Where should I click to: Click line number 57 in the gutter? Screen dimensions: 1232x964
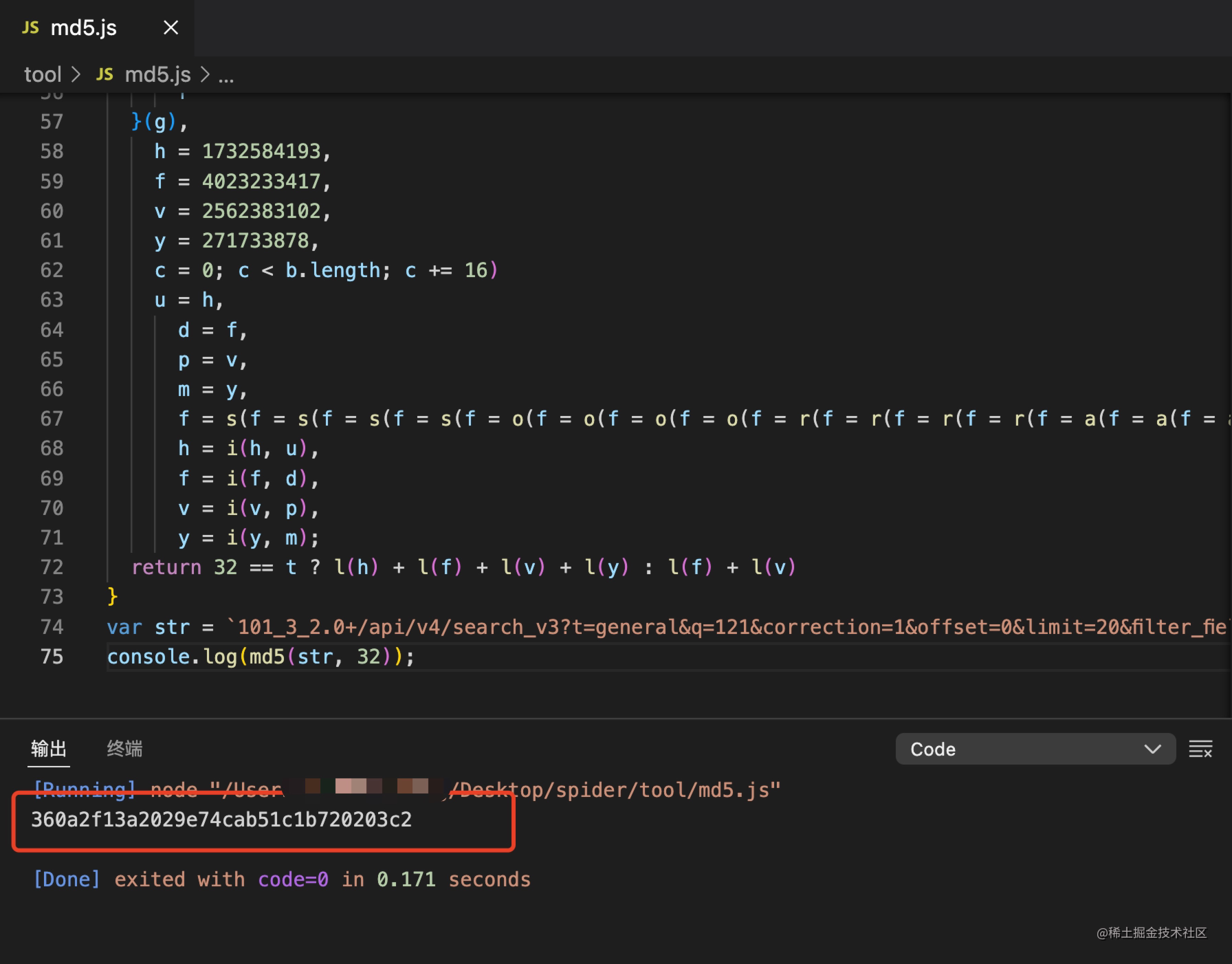coord(52,122)
